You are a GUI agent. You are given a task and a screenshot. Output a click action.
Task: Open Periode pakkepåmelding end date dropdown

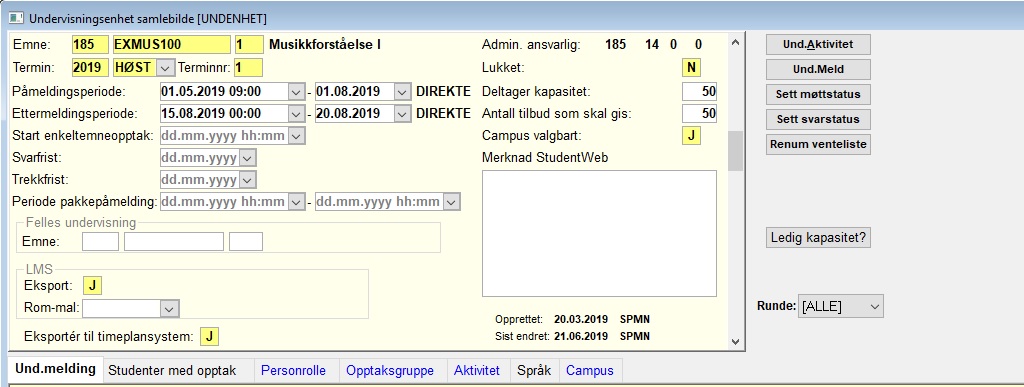(x=452, y=202)
